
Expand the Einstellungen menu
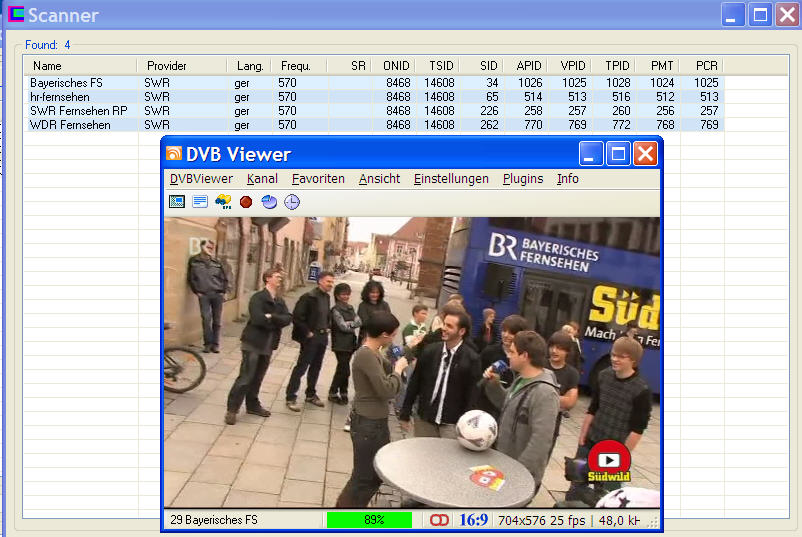pos(451,179)
